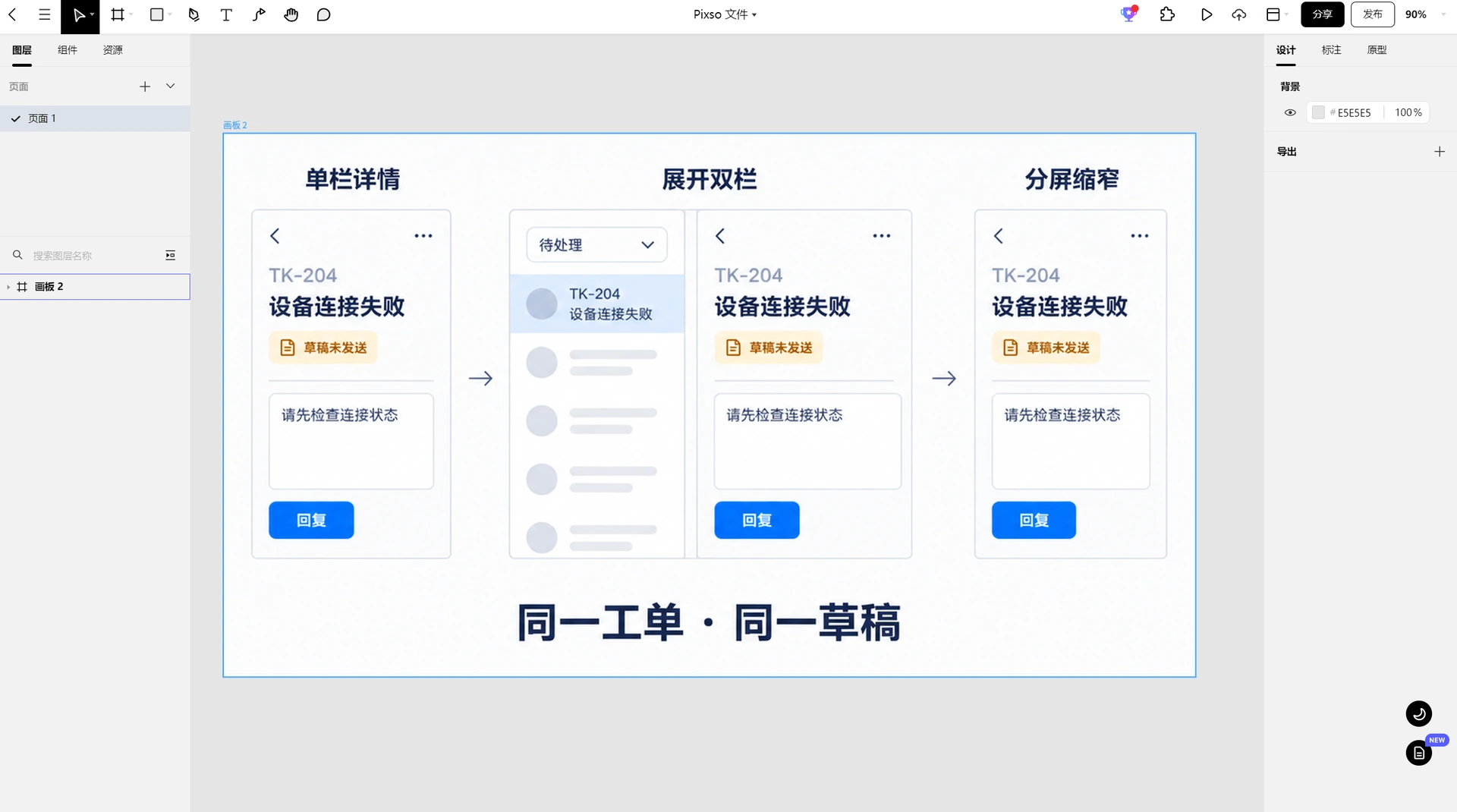Open the AI assistant trophy icon

[x=1129, y=14]
